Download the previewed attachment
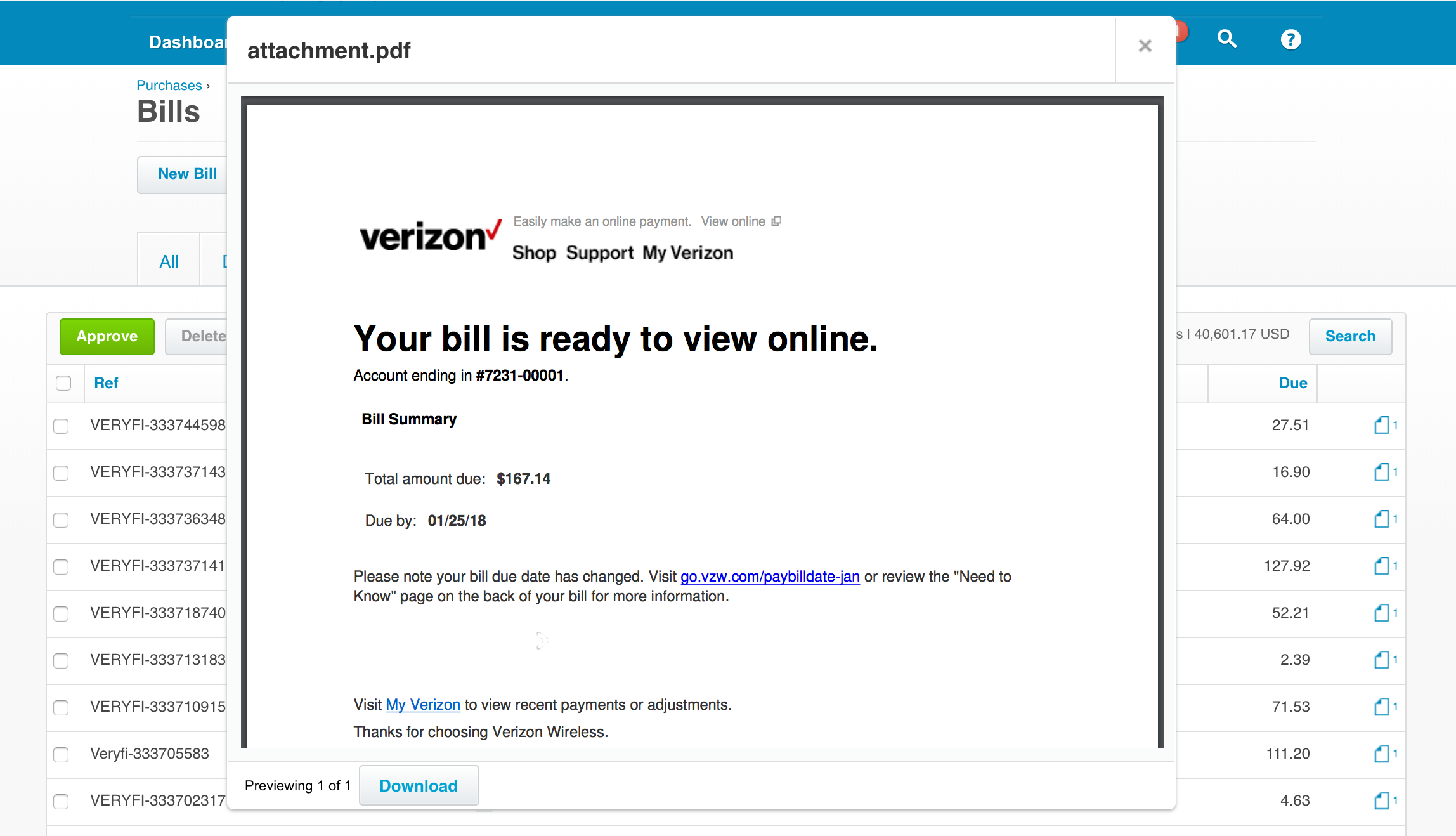The image size is (1456, 836). (419, 785)
